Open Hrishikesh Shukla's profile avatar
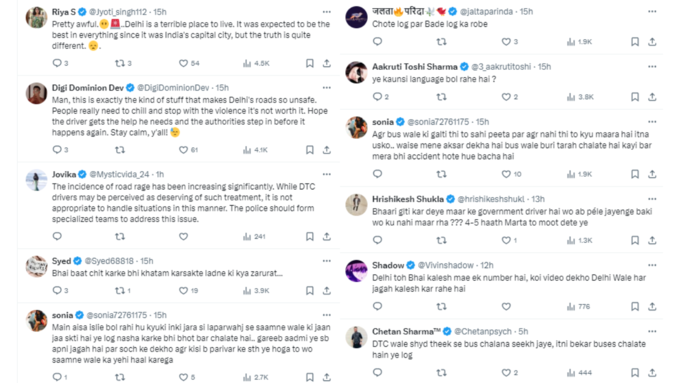 (356, 204)
